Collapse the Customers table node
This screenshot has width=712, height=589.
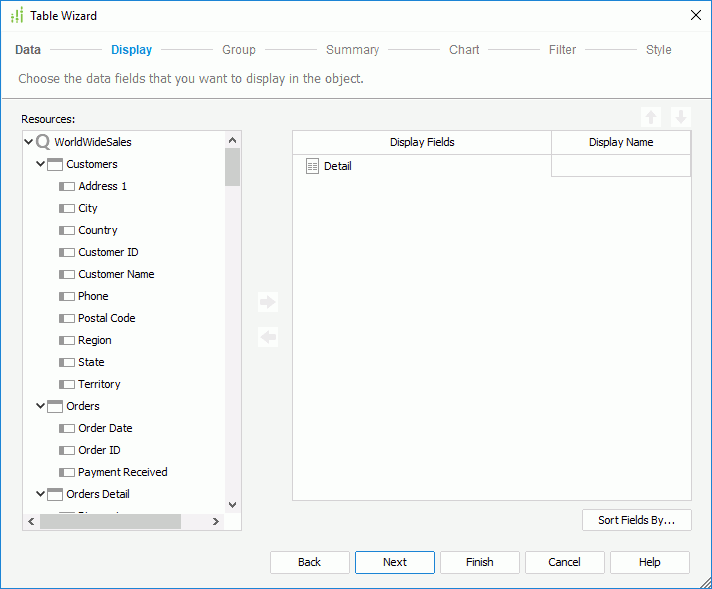pos(40,164)
